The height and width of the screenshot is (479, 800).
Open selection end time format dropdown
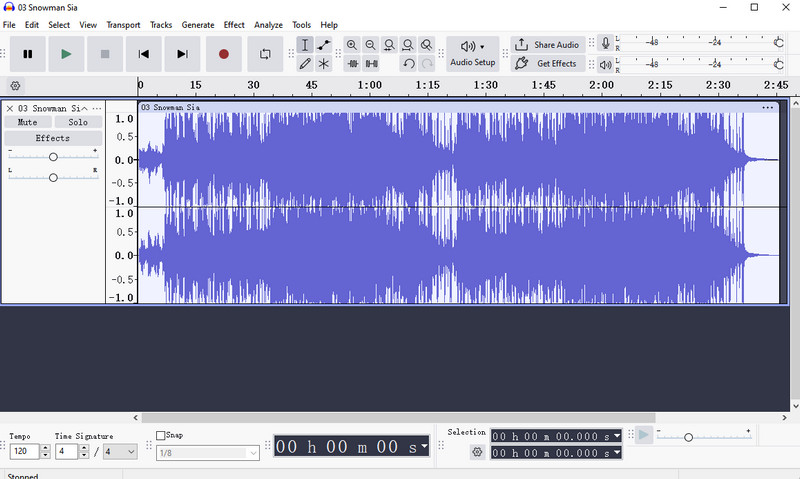pos(617,452)
